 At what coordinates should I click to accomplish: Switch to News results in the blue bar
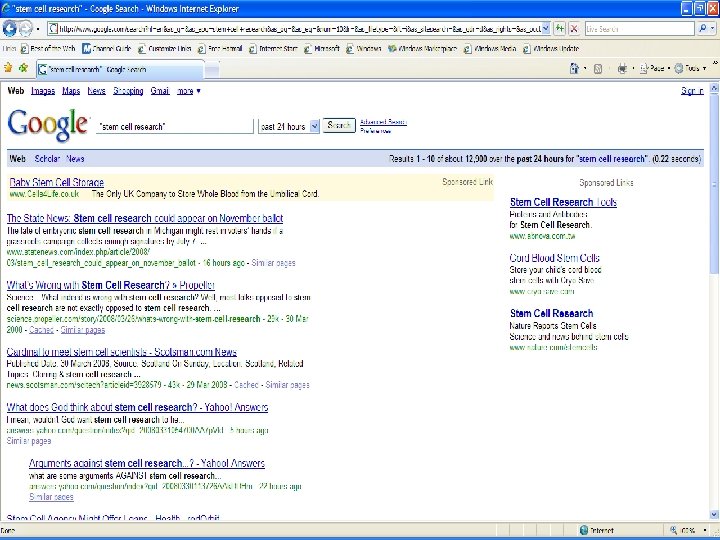coord(75,159)
